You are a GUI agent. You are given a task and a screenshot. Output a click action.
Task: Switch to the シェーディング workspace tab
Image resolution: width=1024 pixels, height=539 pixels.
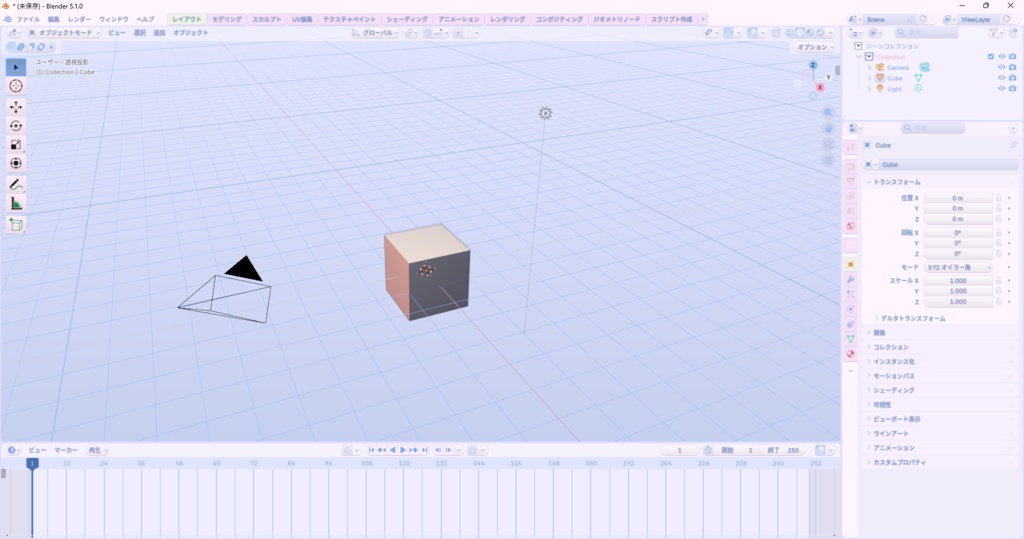click(x=407, y=20)
